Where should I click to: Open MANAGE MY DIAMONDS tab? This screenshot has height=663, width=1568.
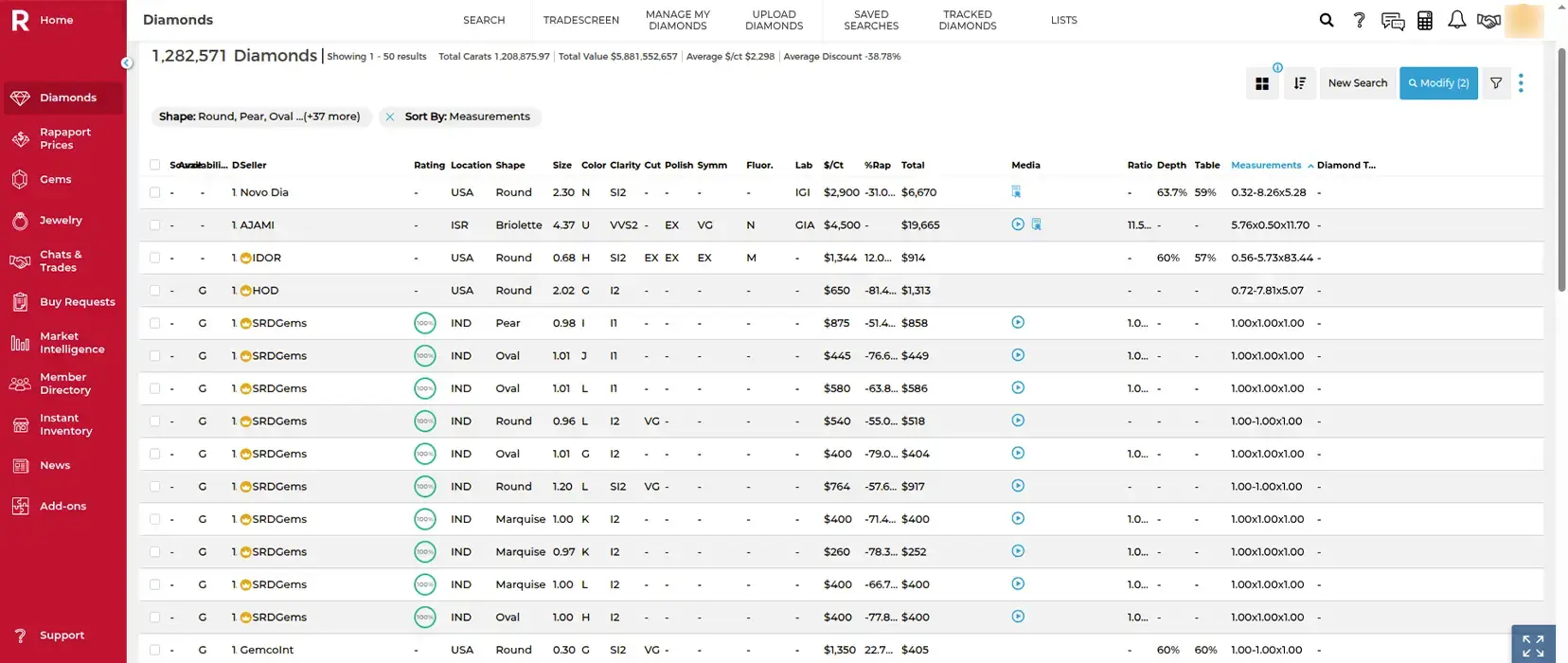[678, 20]
